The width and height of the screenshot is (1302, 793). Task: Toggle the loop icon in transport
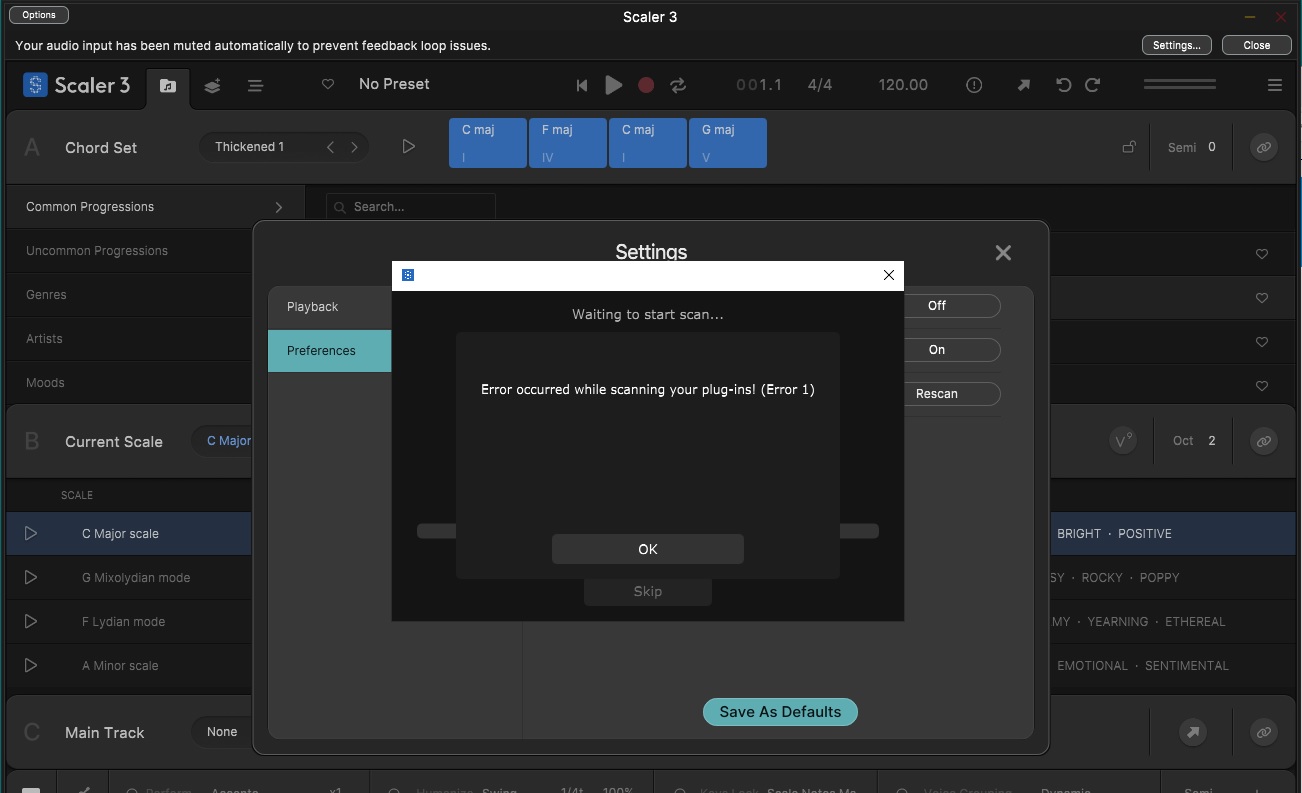678,85
